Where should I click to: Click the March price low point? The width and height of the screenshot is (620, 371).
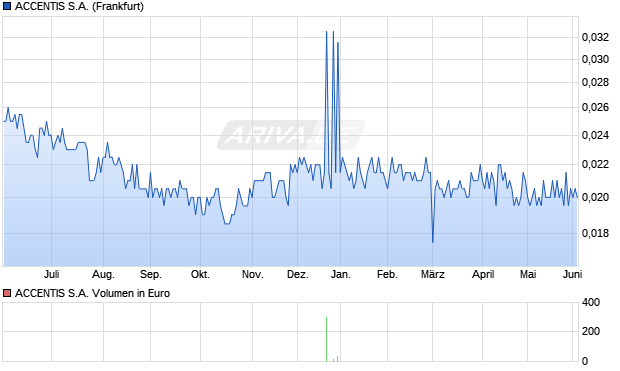click(433, 242)
